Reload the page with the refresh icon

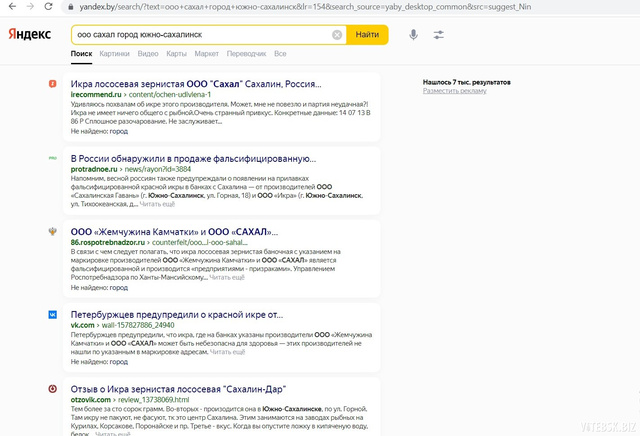click(x=48, y=7)
